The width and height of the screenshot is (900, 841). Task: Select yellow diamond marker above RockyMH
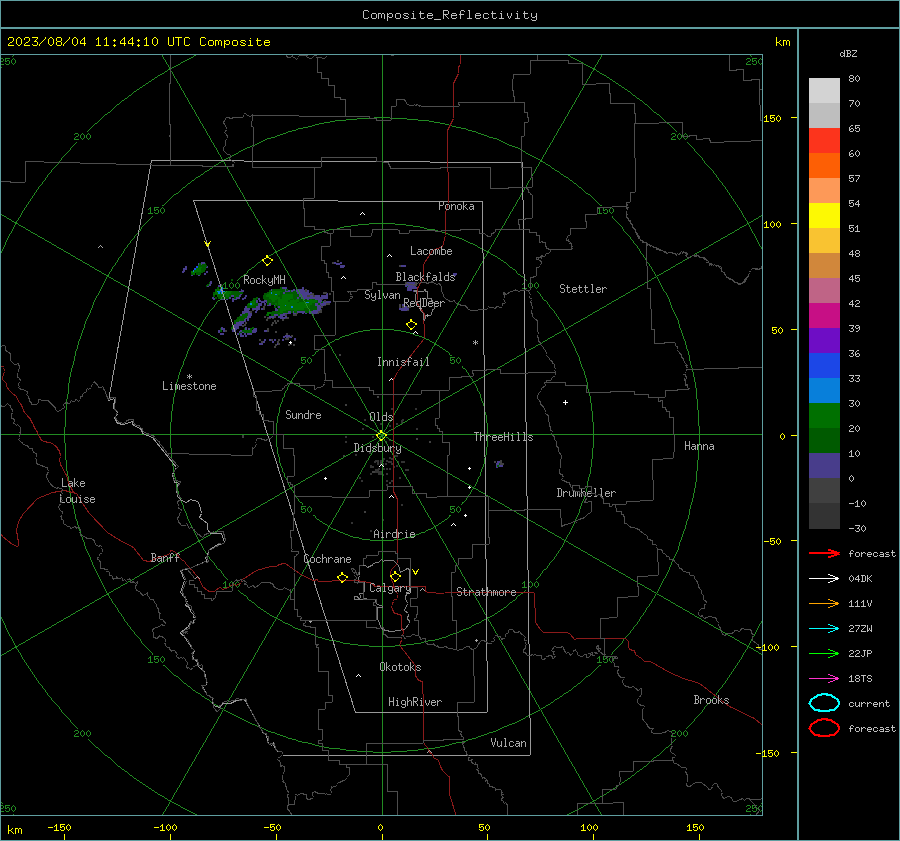(267, 261)
